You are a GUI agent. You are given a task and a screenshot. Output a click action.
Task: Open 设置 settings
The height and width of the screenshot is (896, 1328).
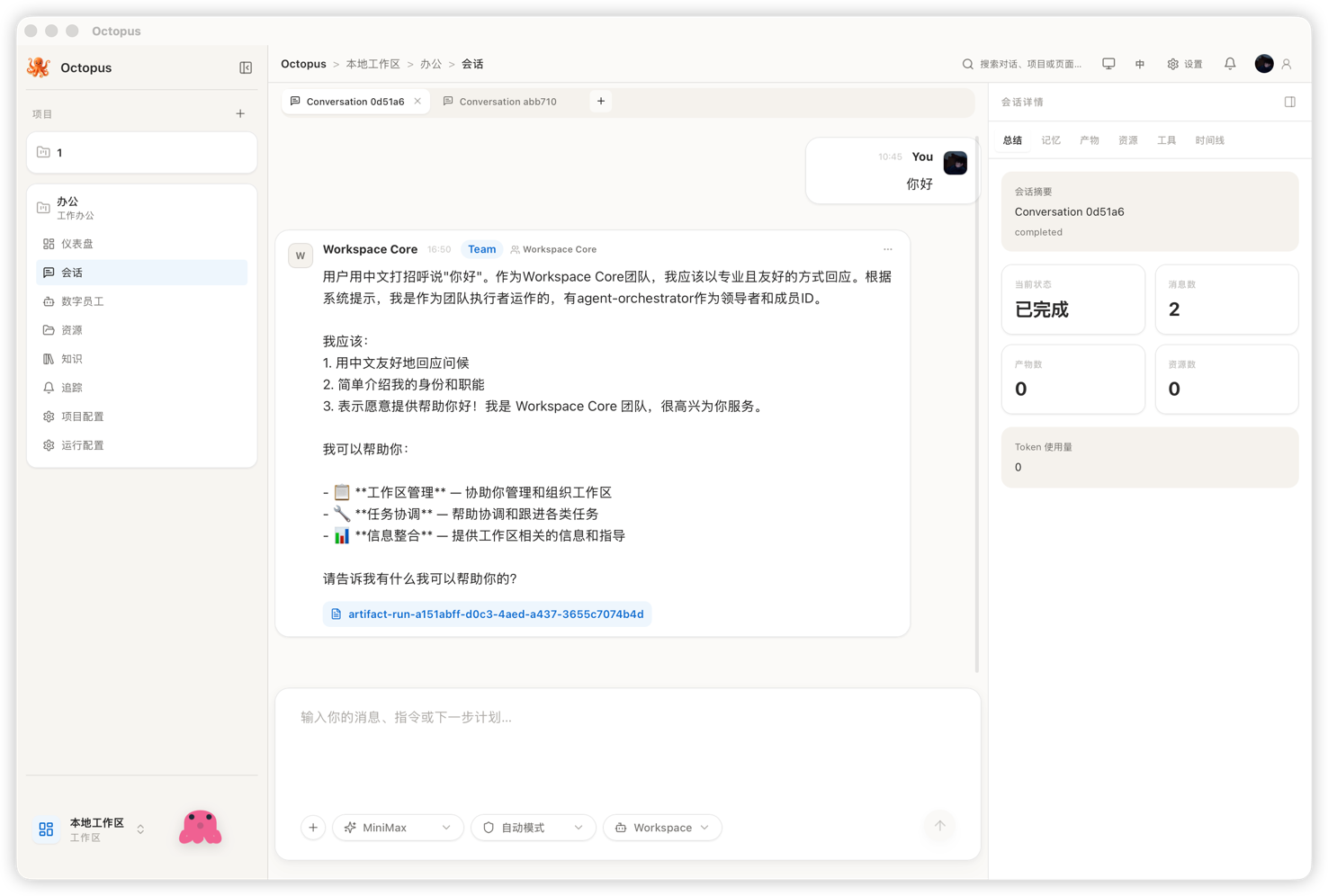(1185, 64)
